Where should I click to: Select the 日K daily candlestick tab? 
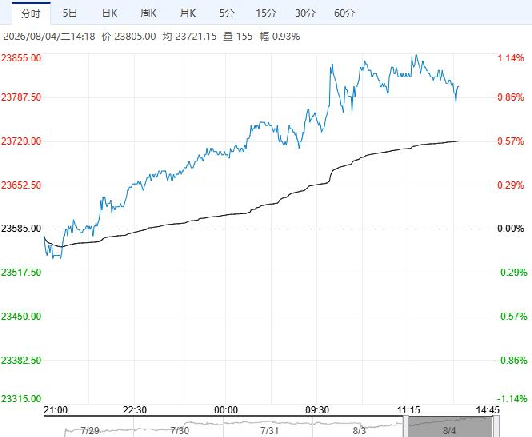point(109,13)
